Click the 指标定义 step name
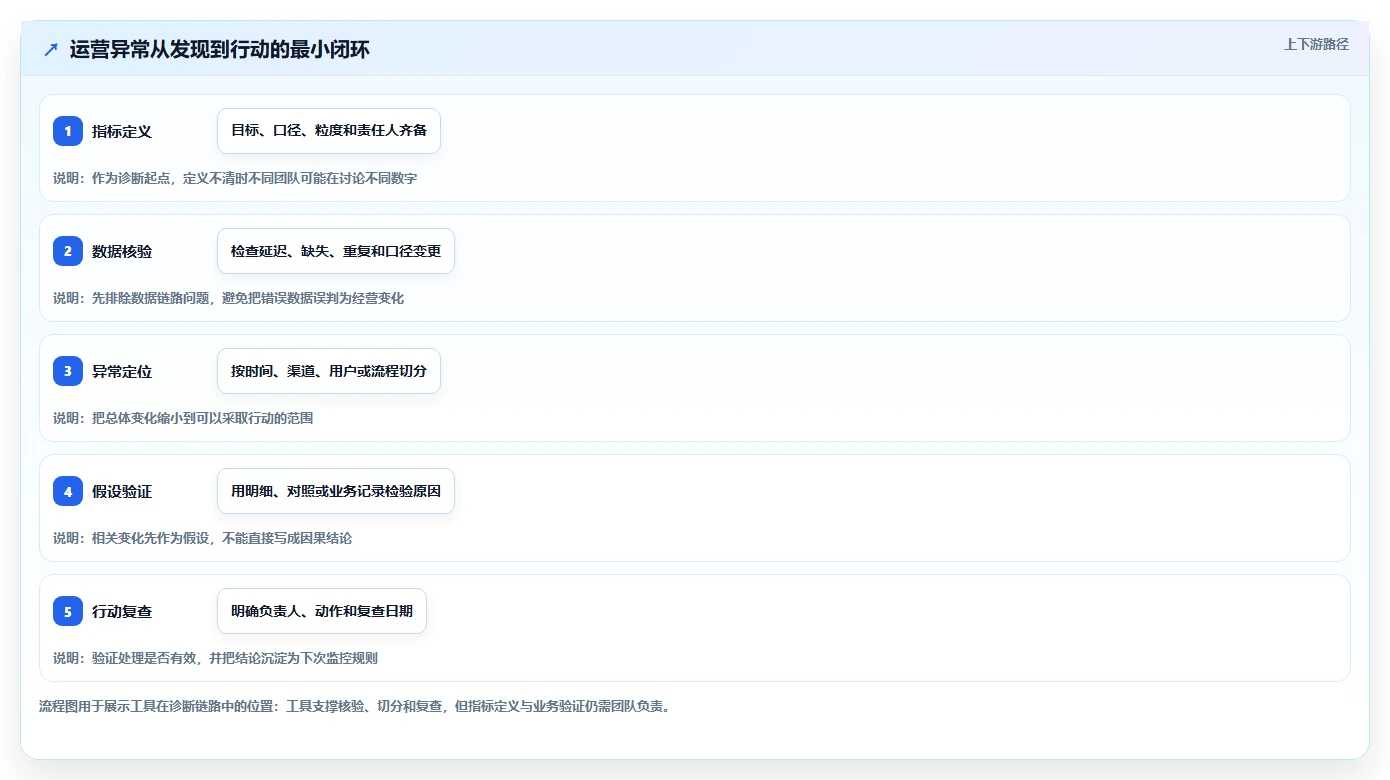 click(122, 131)
